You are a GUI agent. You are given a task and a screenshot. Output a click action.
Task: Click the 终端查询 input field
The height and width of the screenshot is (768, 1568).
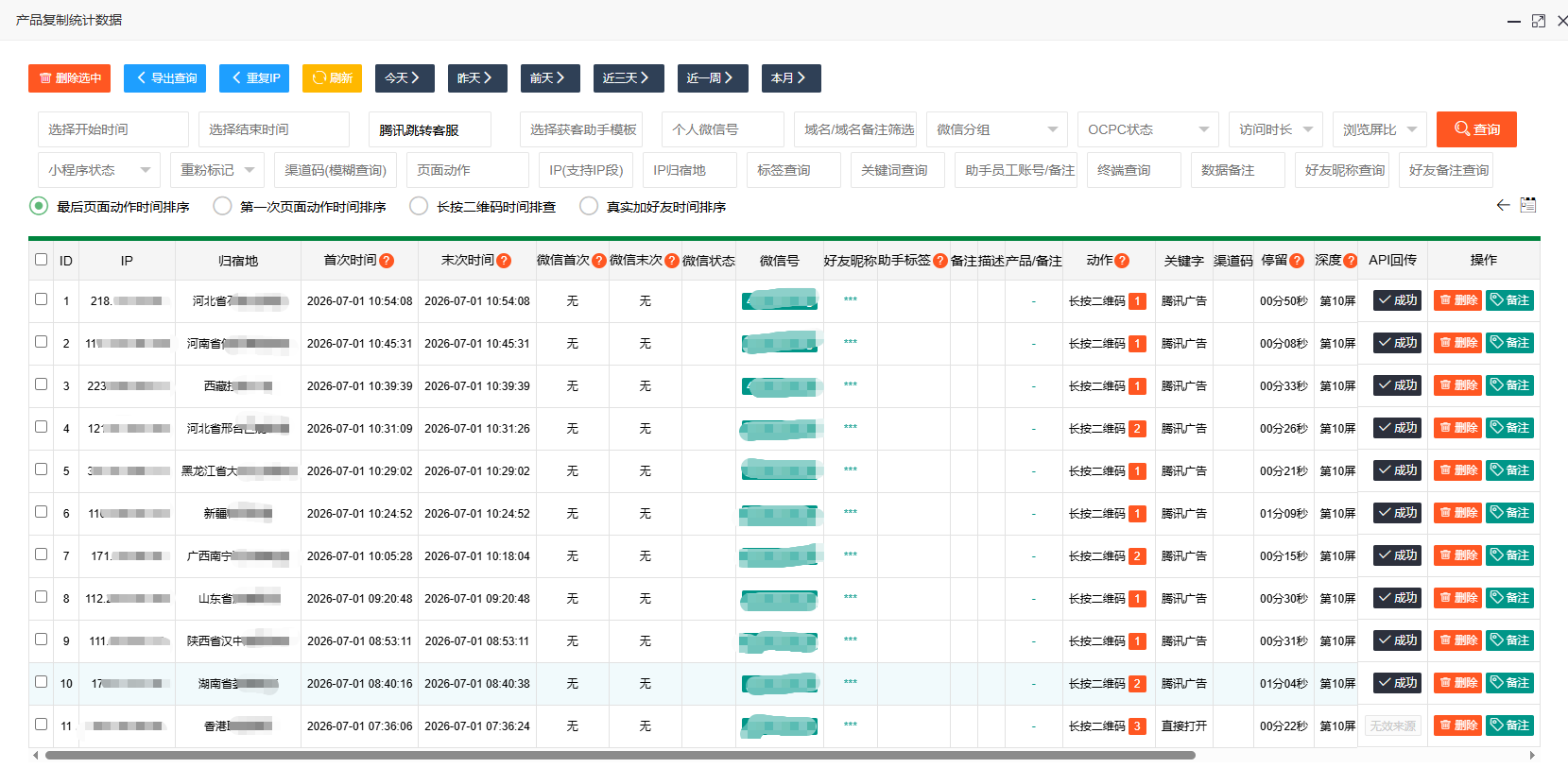(x=1134, y=170)
